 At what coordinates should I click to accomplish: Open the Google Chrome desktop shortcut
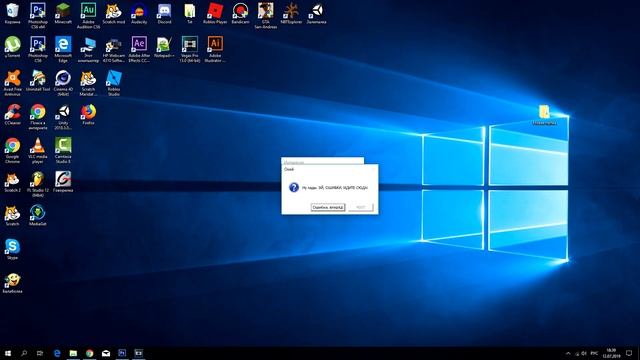12,151
